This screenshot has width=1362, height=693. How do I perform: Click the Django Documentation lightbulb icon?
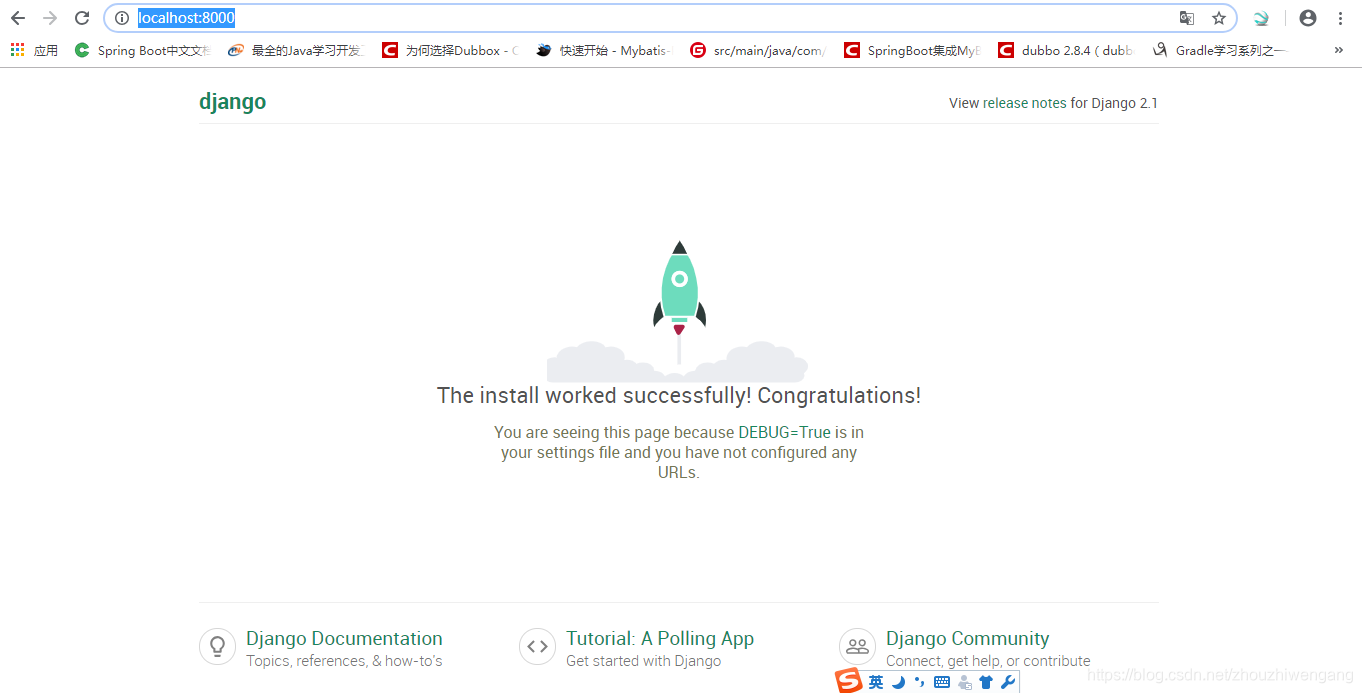click(217, 646)
